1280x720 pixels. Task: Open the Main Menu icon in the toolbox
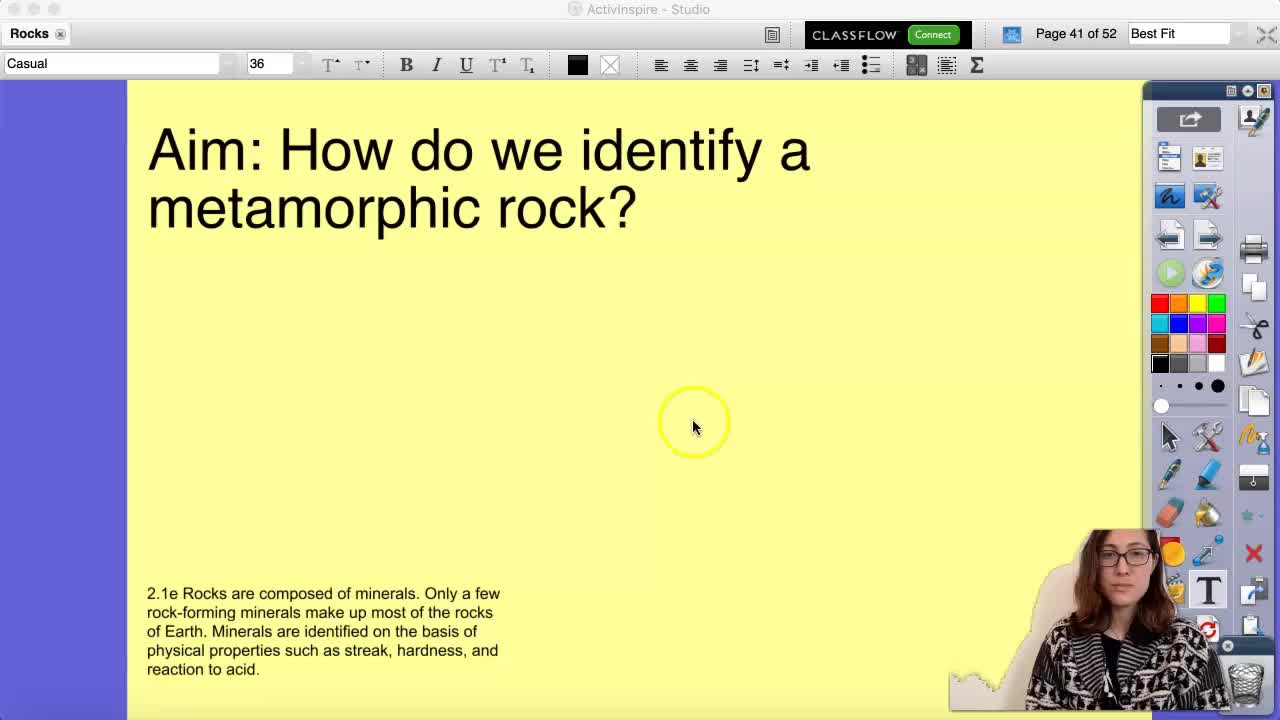point(1169,157)
